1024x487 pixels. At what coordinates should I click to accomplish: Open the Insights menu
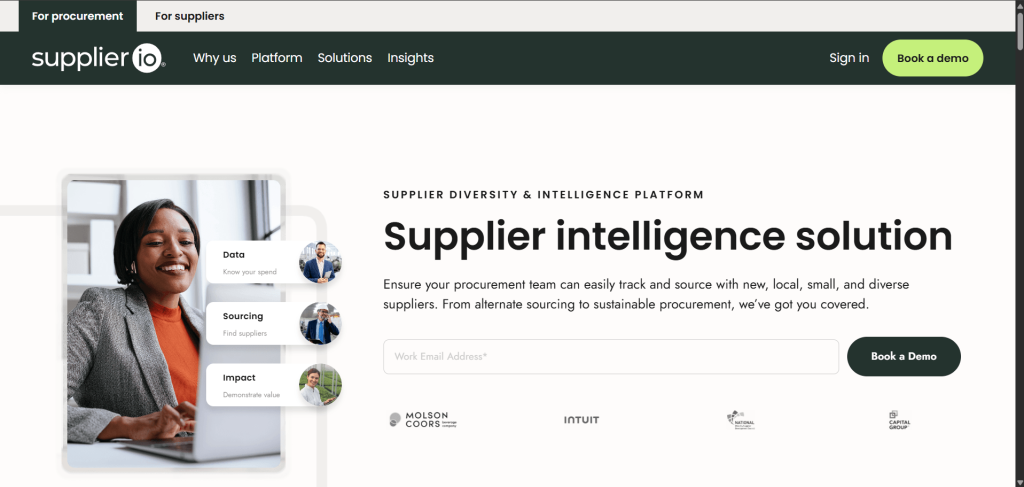(410, 58)
